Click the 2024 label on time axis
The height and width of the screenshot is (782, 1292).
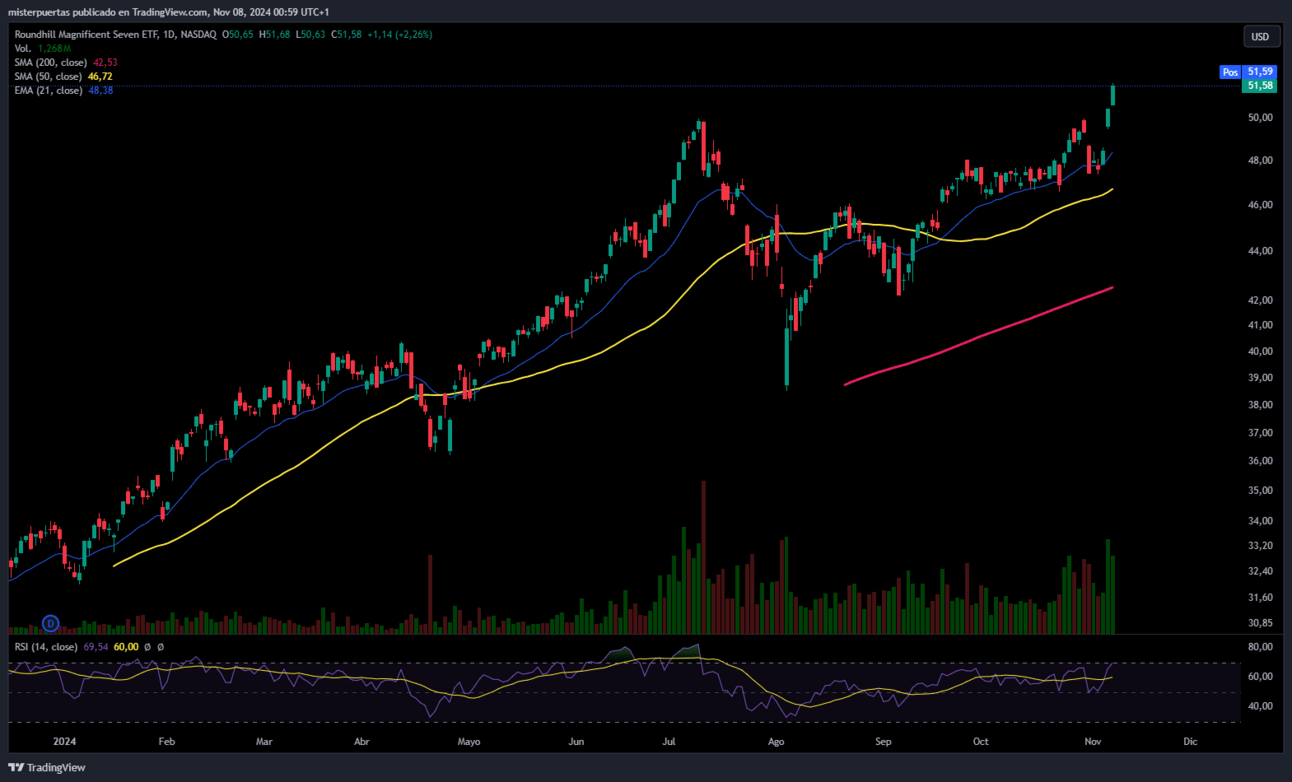tap(64, 742)
